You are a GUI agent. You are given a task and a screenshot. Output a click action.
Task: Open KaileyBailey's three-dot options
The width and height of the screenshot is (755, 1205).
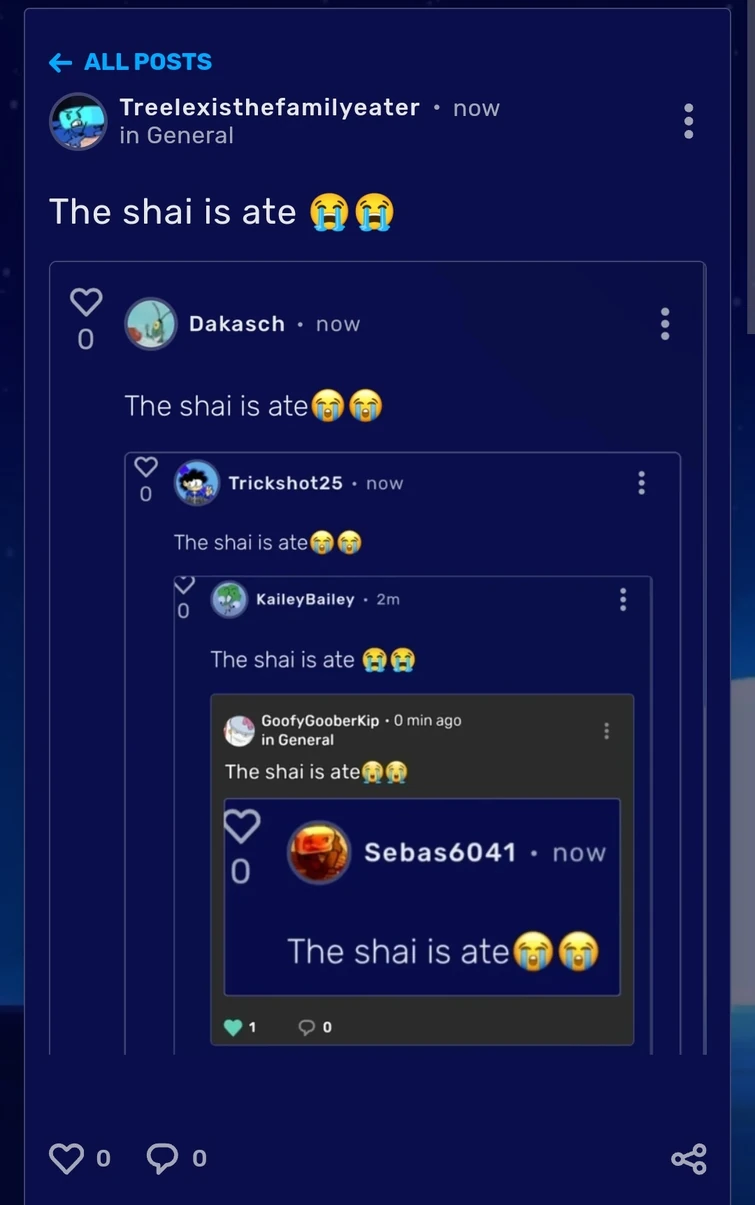(623, 599)
